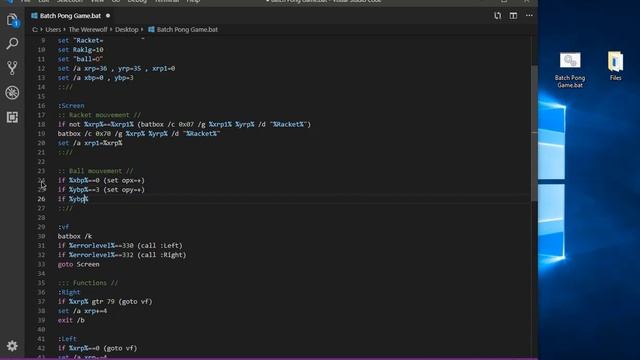640x360 pixels.
Task: Click the ':: Ball mouvement //' comment
Action: click(x=96, y=171)
